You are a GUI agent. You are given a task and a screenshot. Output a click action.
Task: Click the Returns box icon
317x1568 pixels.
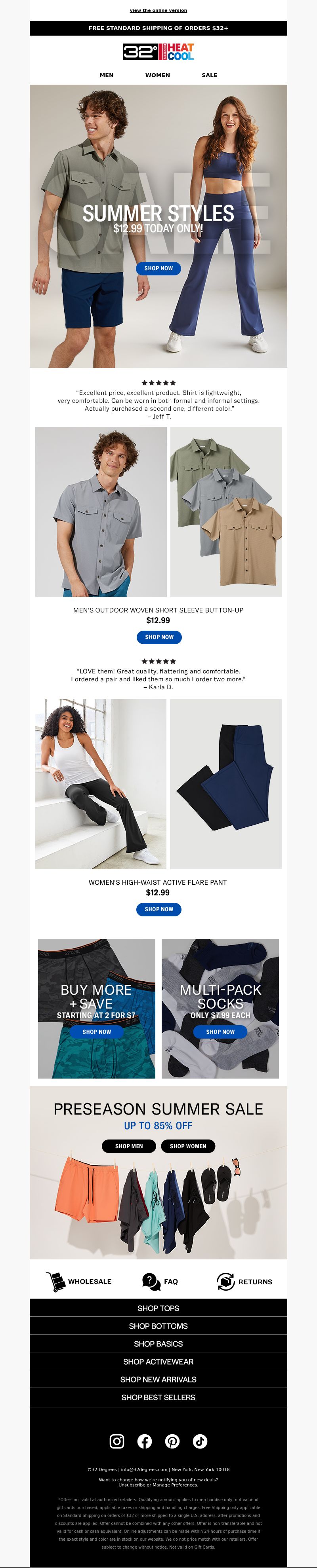tap(225, 1281)
